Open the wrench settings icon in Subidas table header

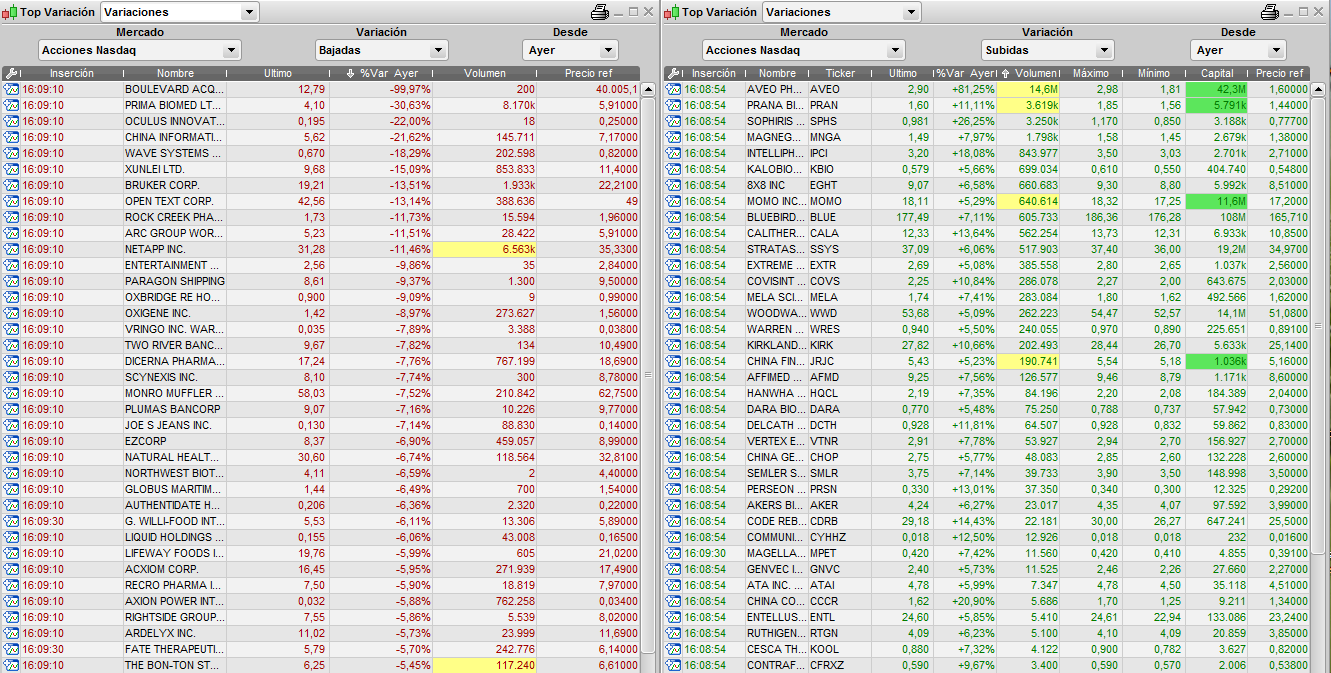tap(673, 73)
